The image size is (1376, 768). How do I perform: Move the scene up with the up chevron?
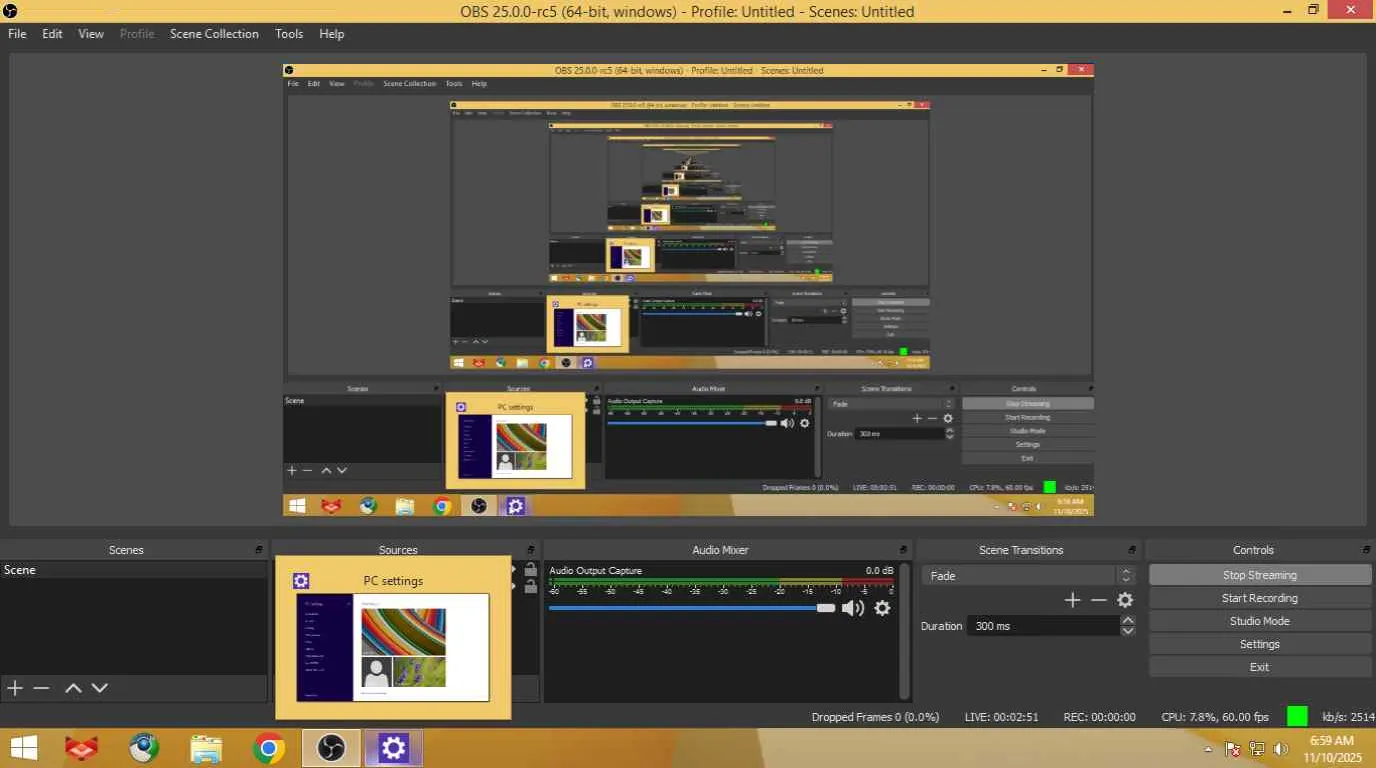click(x=73, y=688)
